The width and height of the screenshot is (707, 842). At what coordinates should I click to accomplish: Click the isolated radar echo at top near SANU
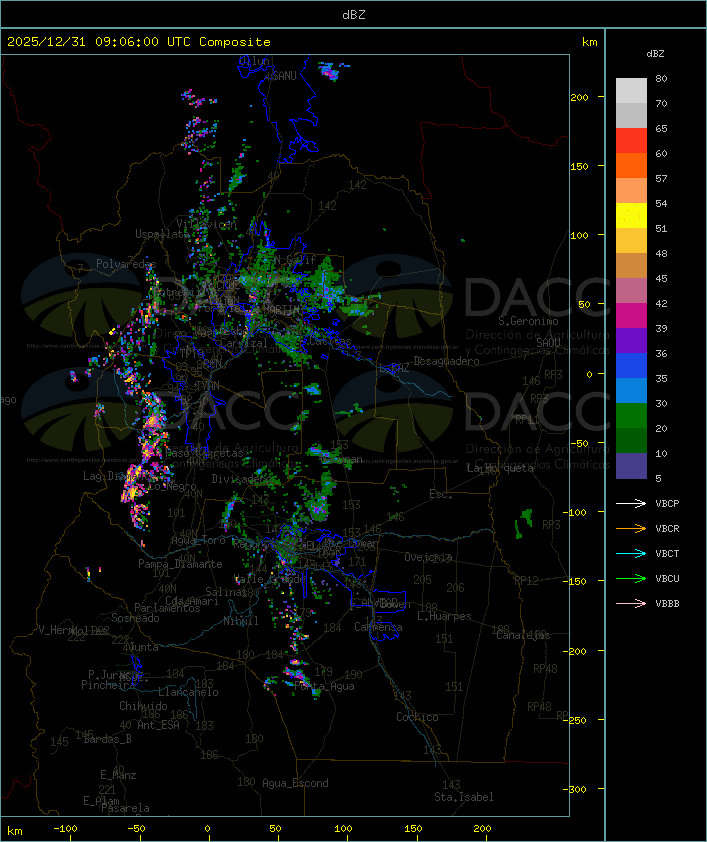coord(331,71)
